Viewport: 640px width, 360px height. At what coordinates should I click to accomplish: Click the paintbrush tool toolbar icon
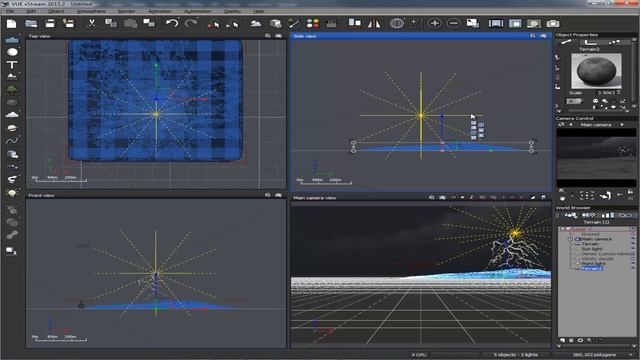pos(293,24)
